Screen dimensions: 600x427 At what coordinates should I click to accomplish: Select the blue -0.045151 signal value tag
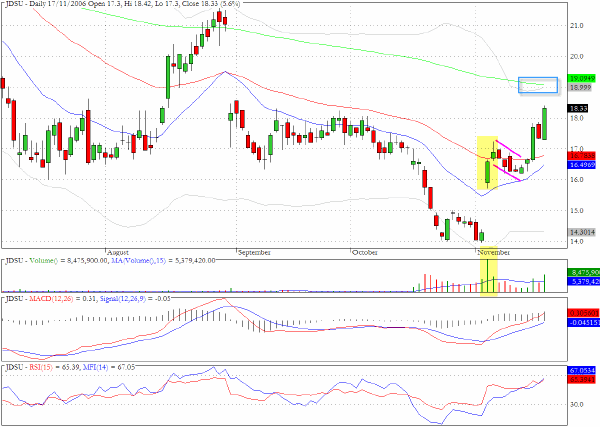[x=584, y=323]
